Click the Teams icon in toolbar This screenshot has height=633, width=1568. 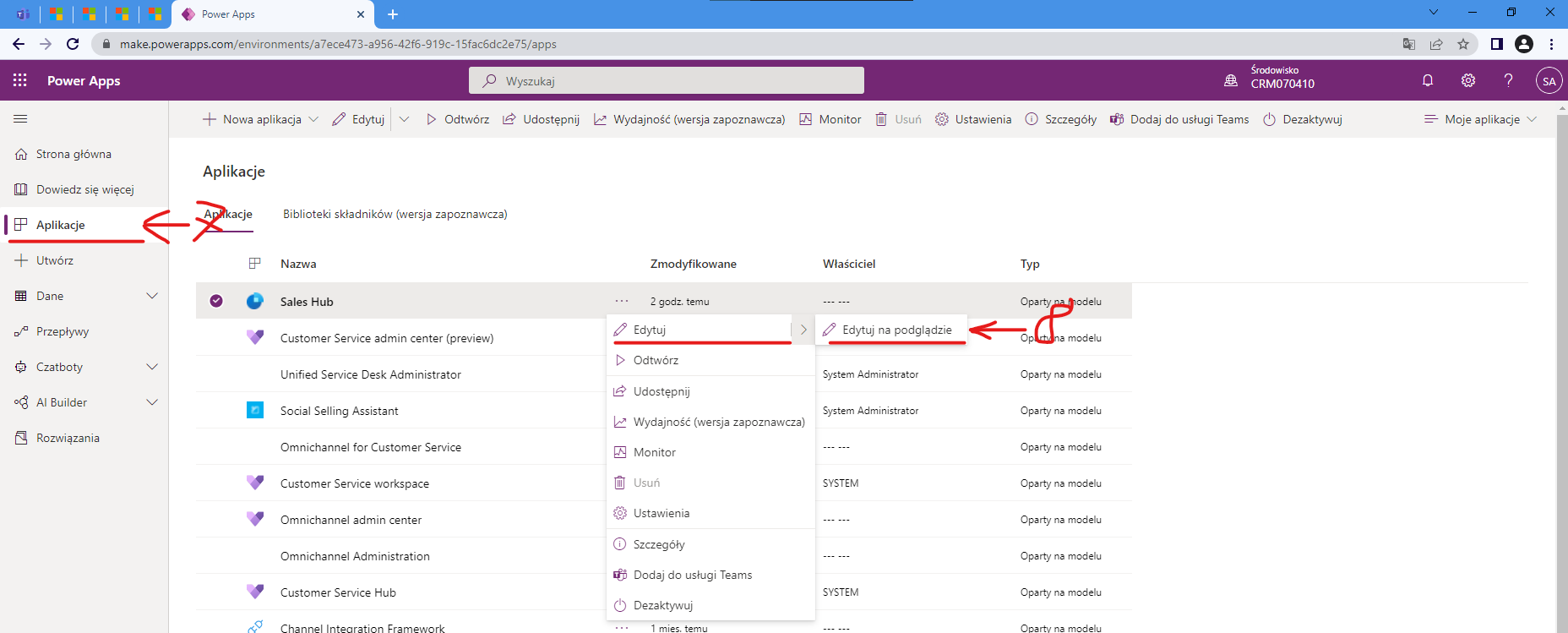(1117, 119)
